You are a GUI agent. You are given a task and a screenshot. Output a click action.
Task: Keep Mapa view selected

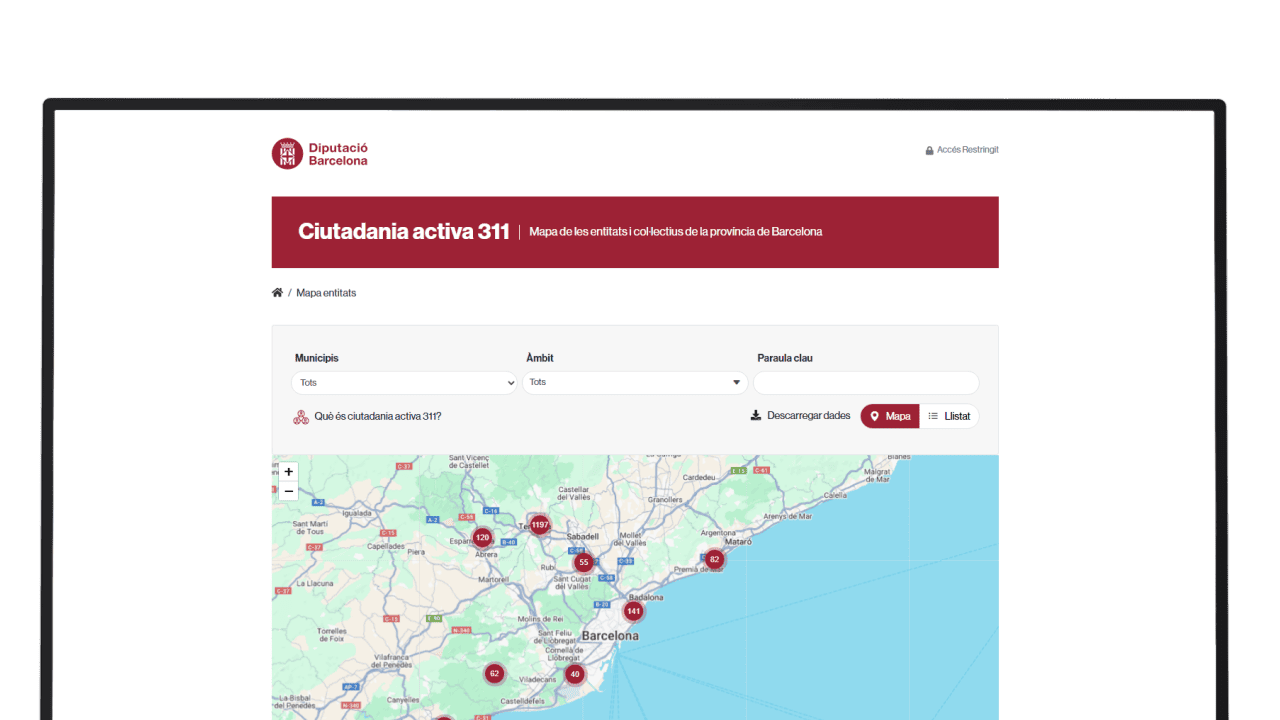[x=889, y=416]
